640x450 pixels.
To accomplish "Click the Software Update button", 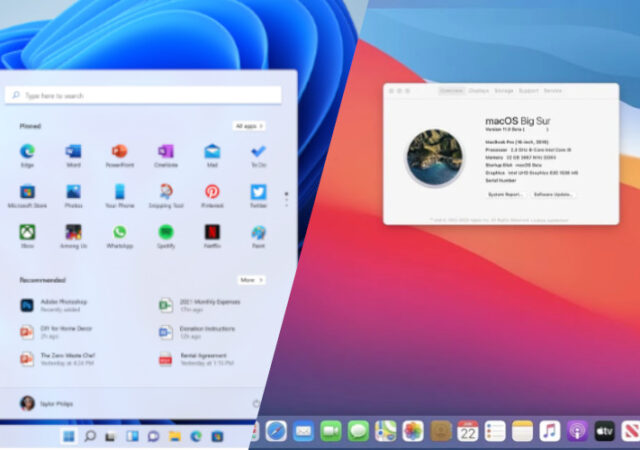I will 553,194.
